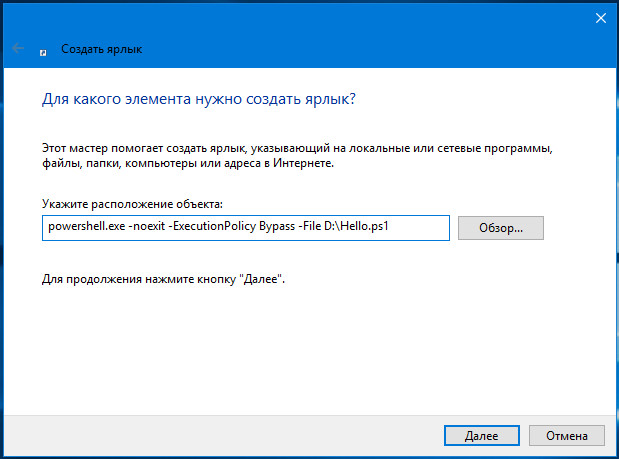Screen dimensions: 619x459
Task: Place cursor on powershell.exe in the path field
Action: pyautogui.click(x=86, y=227)
